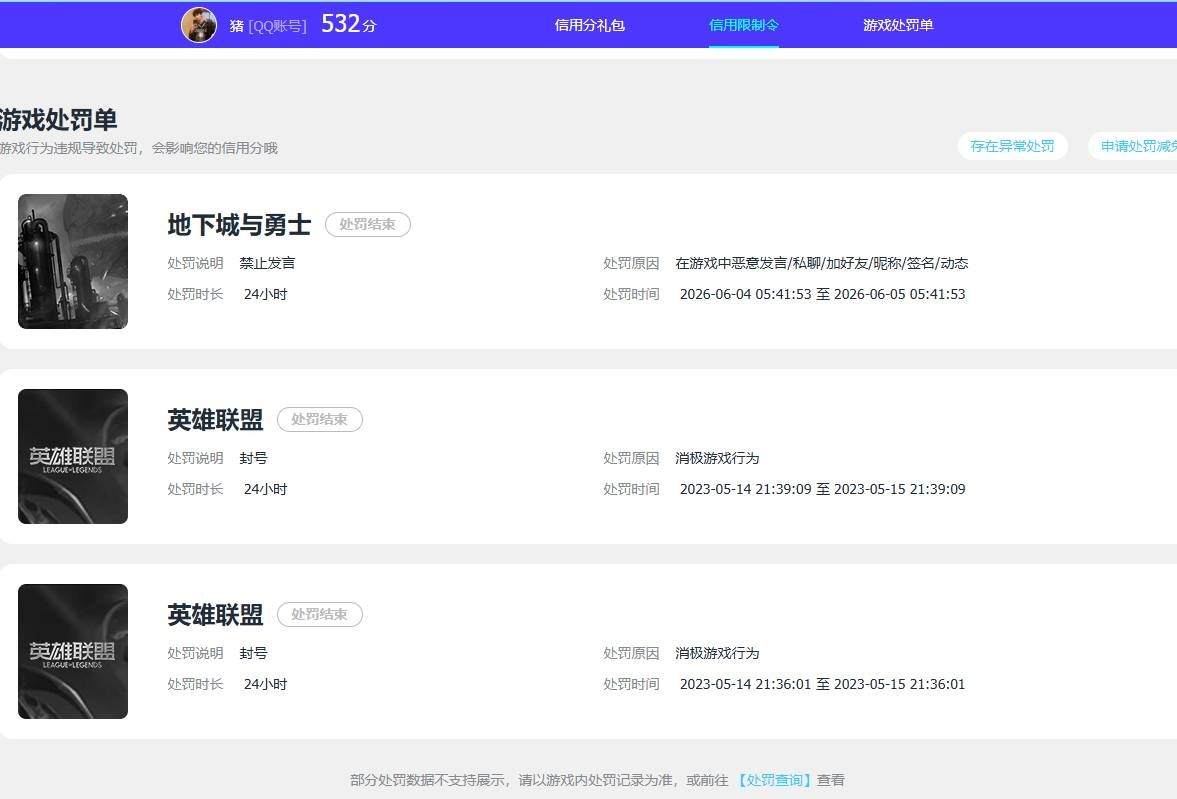The width and height of the screenshot is (1177, 799).
Task: Open the 信用分礼包 tab
Action: [589, 26]
